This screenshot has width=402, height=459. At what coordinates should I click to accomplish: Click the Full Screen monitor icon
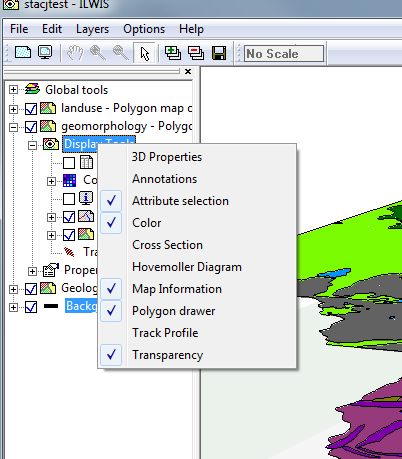point(45,52)
